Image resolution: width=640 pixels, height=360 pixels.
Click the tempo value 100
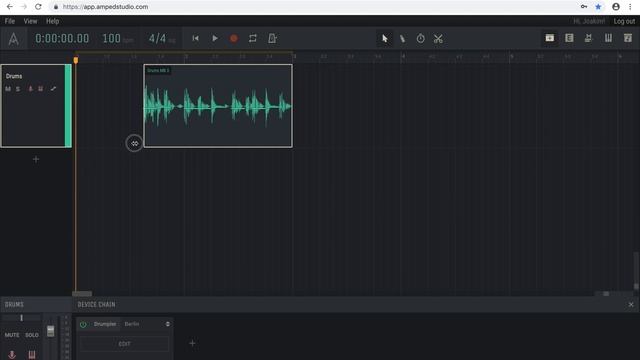[111, 38]
